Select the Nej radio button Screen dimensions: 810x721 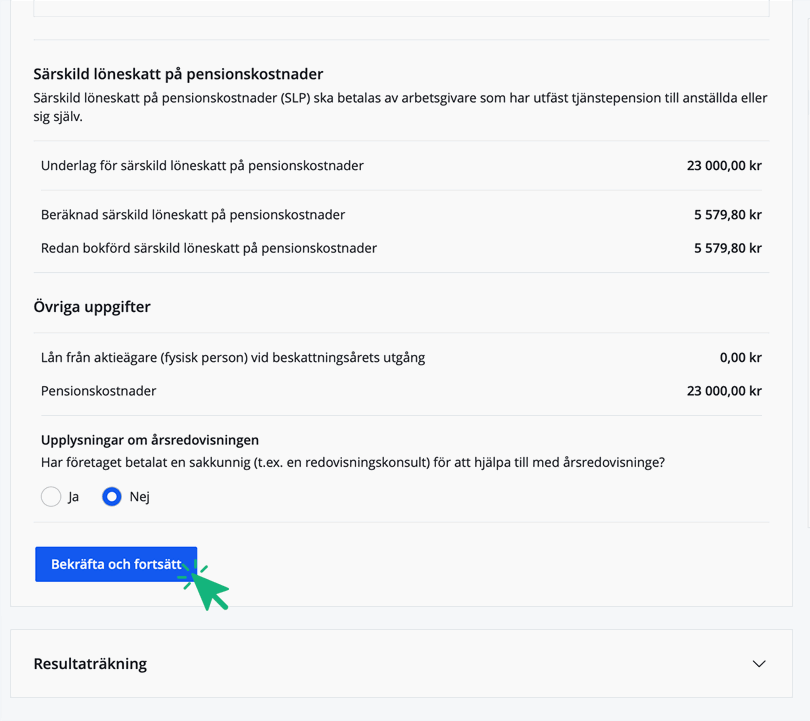click(x=112, y=497)
